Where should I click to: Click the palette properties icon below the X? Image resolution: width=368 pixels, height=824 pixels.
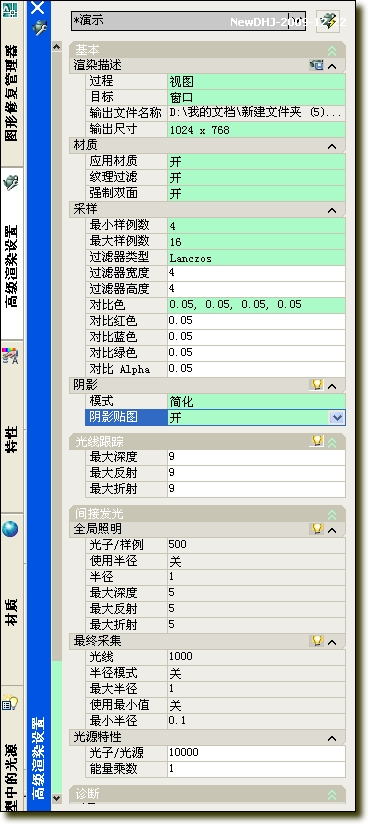(39, 28)
